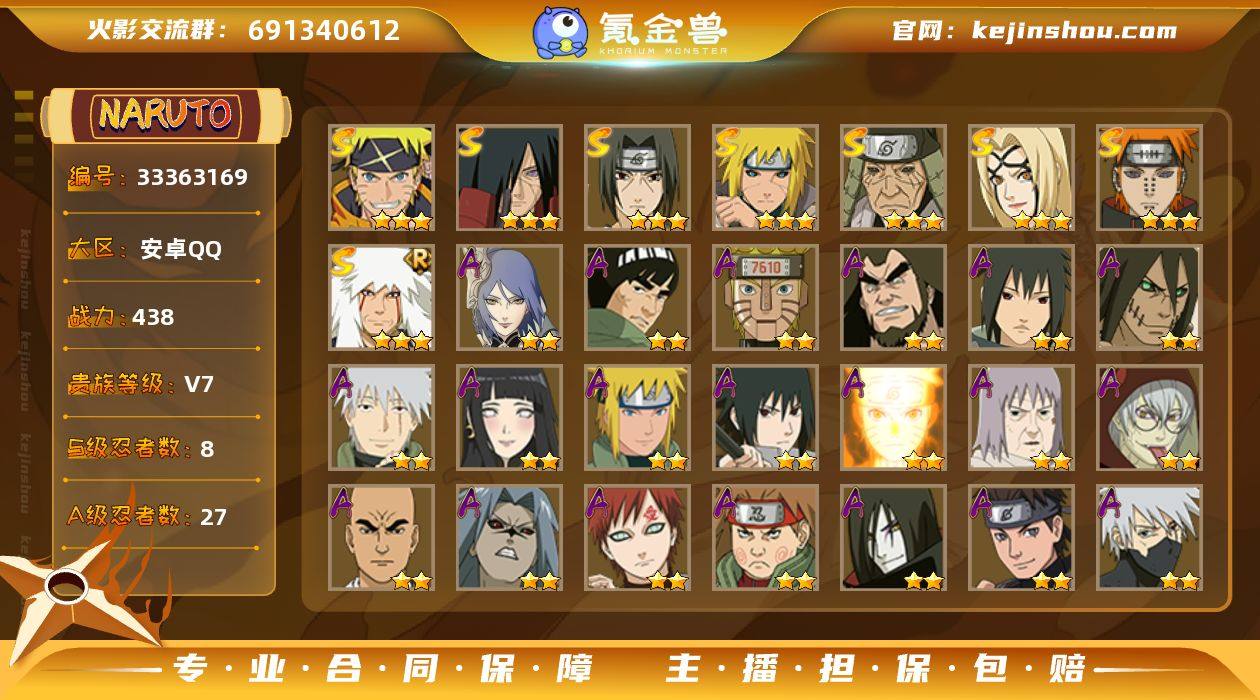Screen dimensions: 1260x700
Task: Click the kejinshou.com official website link
Action: point(1035,30)
